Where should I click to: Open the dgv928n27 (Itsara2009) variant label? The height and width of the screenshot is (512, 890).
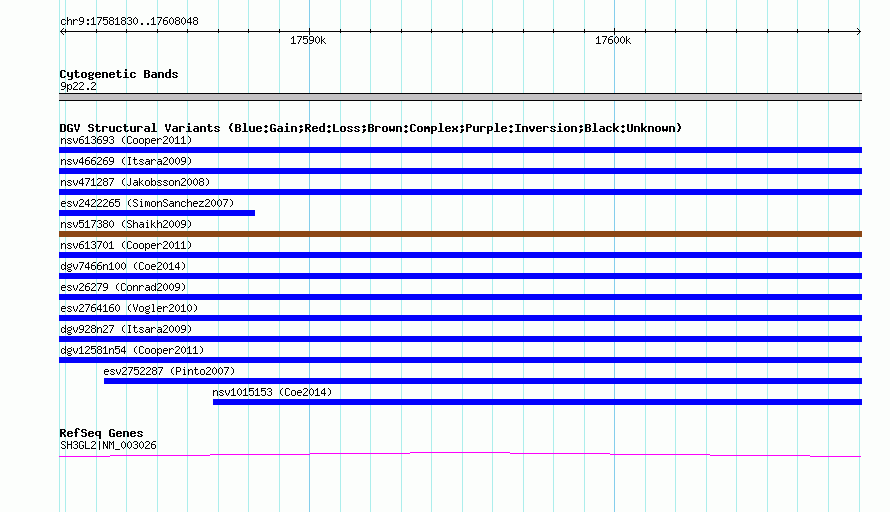(126, 329)
